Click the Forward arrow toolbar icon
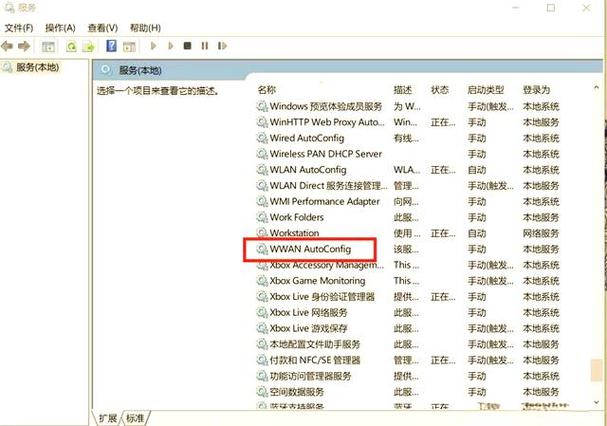This screenshot has height=426, width=607. (24, 46)
